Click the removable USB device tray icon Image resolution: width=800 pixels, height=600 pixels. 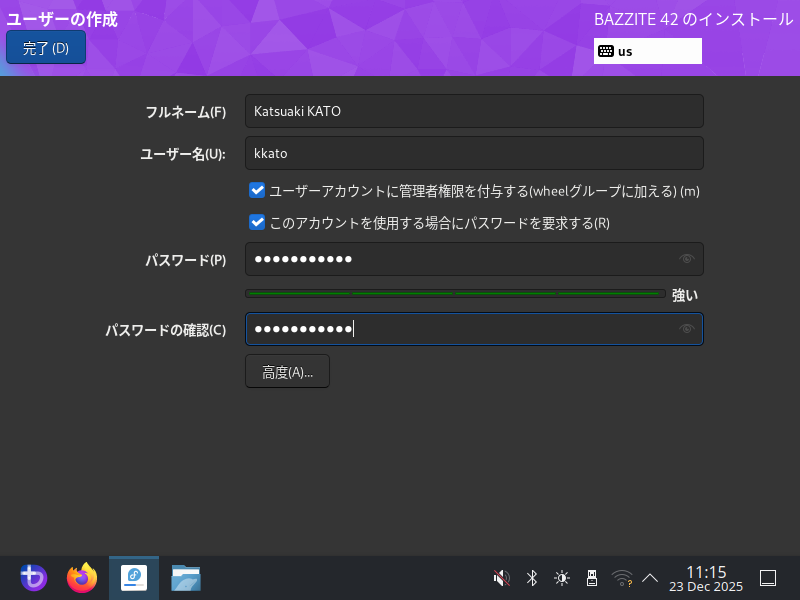click(x=591, y=578)
